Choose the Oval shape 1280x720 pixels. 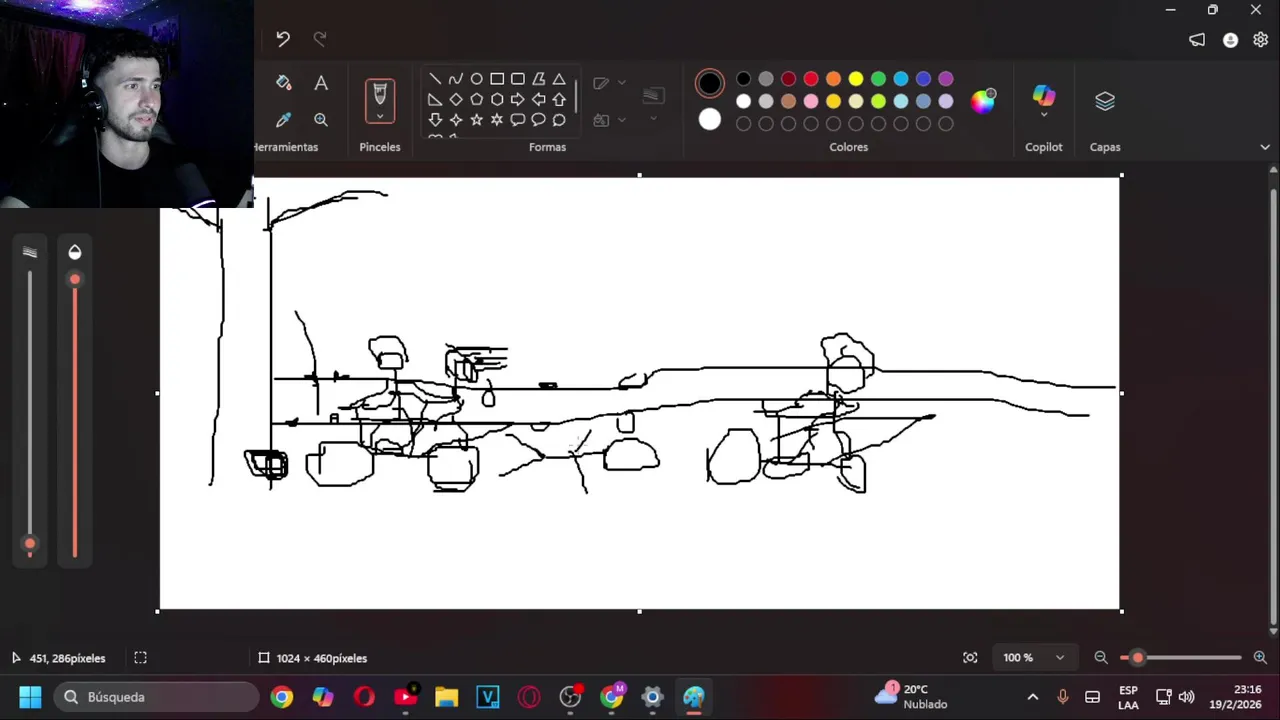click(x=477, y=79)
